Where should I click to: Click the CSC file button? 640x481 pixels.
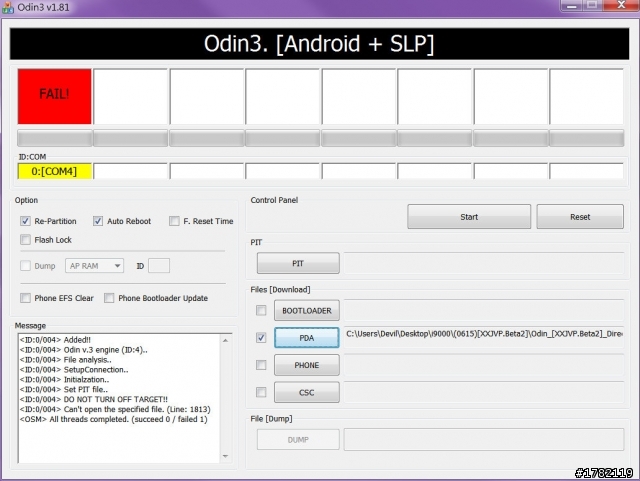pos(307,392)
